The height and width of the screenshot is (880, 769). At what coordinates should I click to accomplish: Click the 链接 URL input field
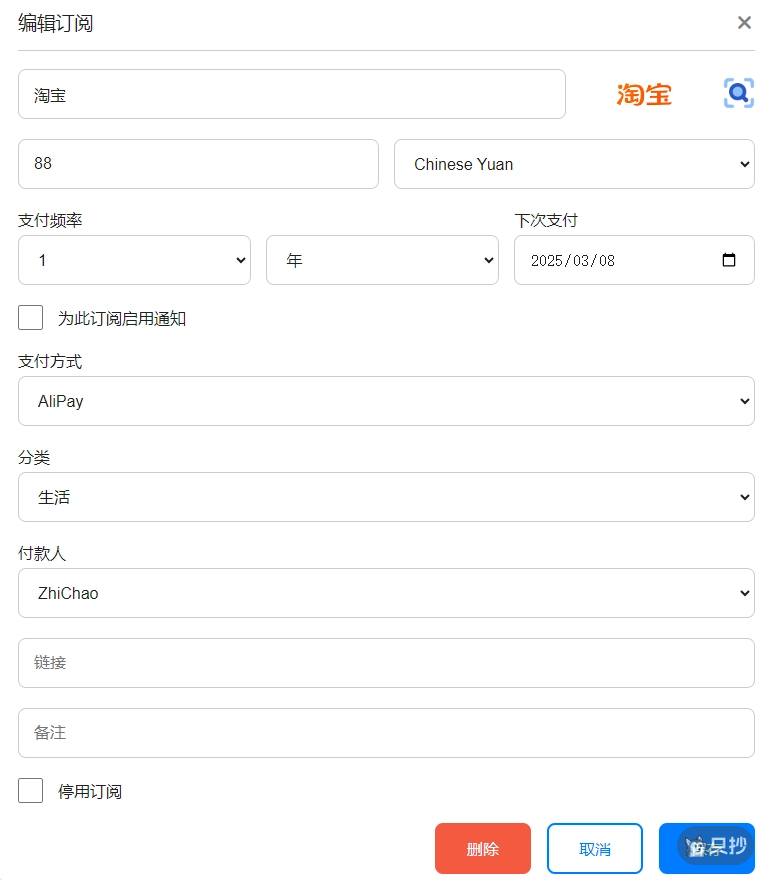tap(386, 663)
